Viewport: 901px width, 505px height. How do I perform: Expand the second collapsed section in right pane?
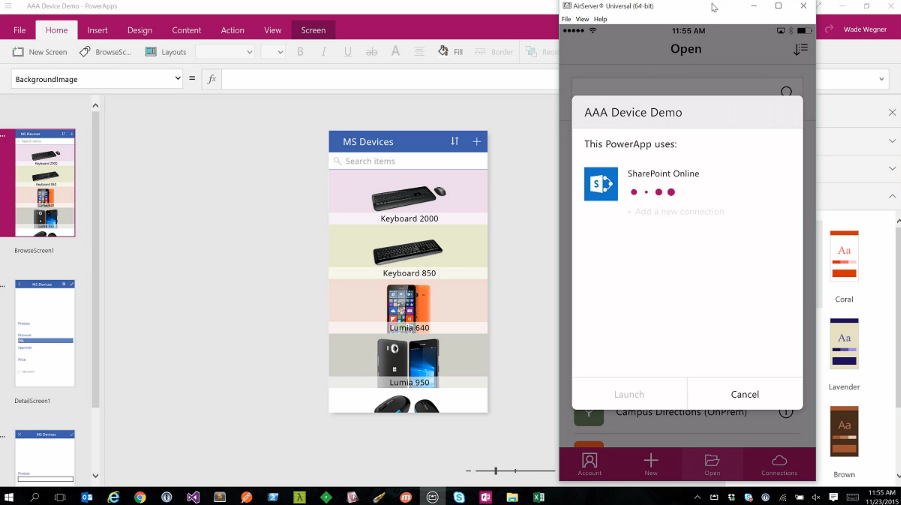892,168
